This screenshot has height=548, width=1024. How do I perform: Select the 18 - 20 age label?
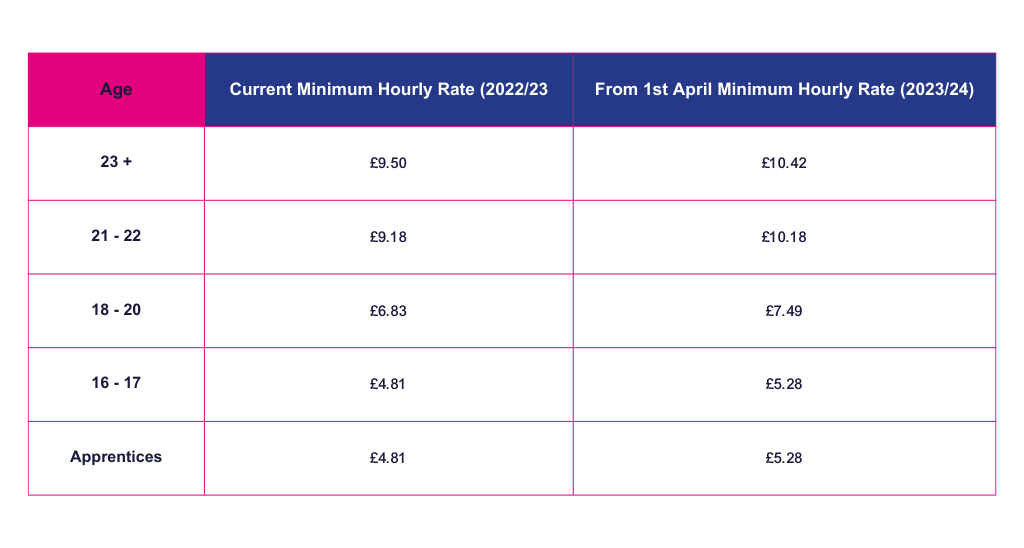(x=116, y=310)
